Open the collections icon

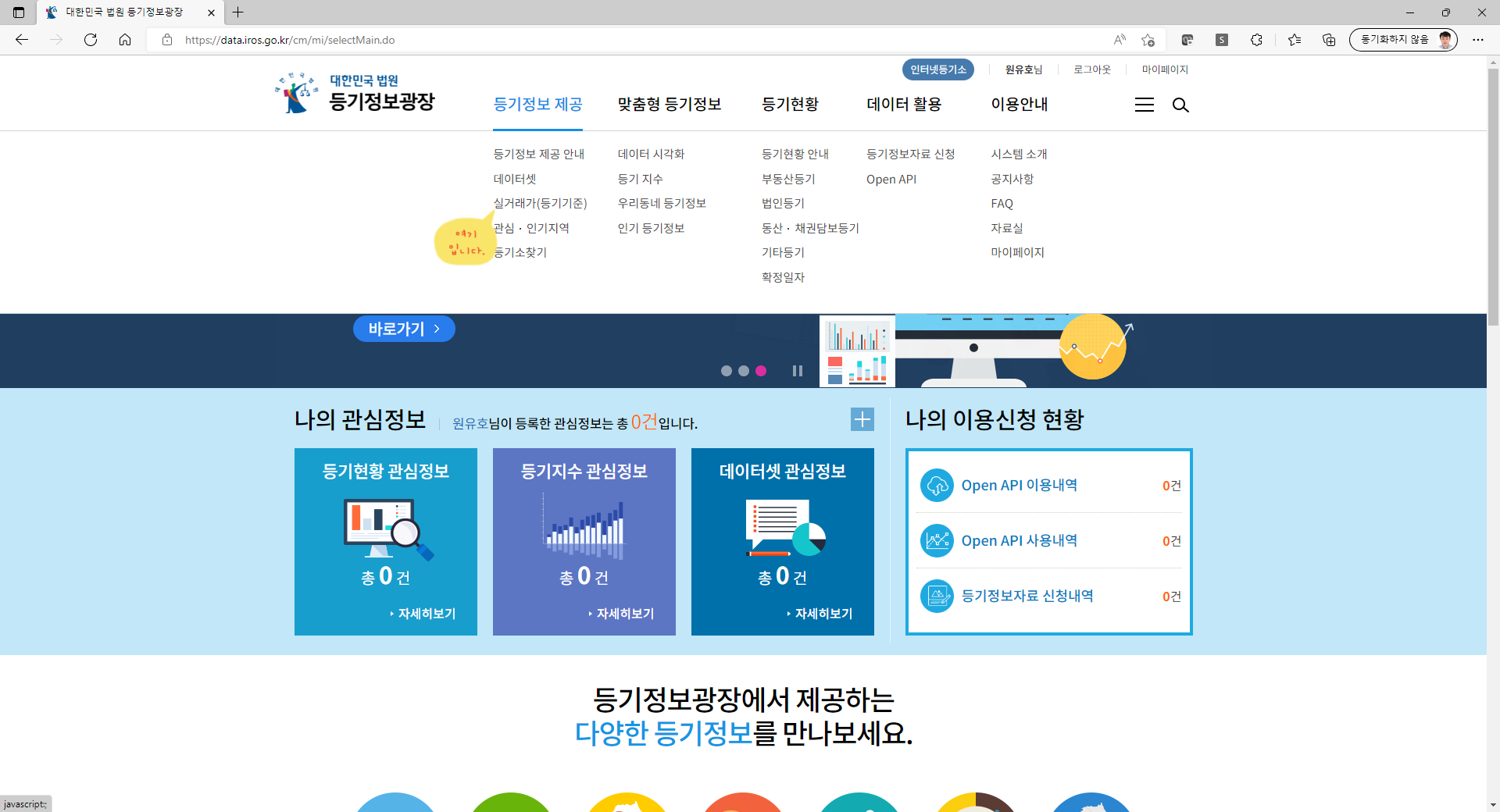tap(1329, 40)
